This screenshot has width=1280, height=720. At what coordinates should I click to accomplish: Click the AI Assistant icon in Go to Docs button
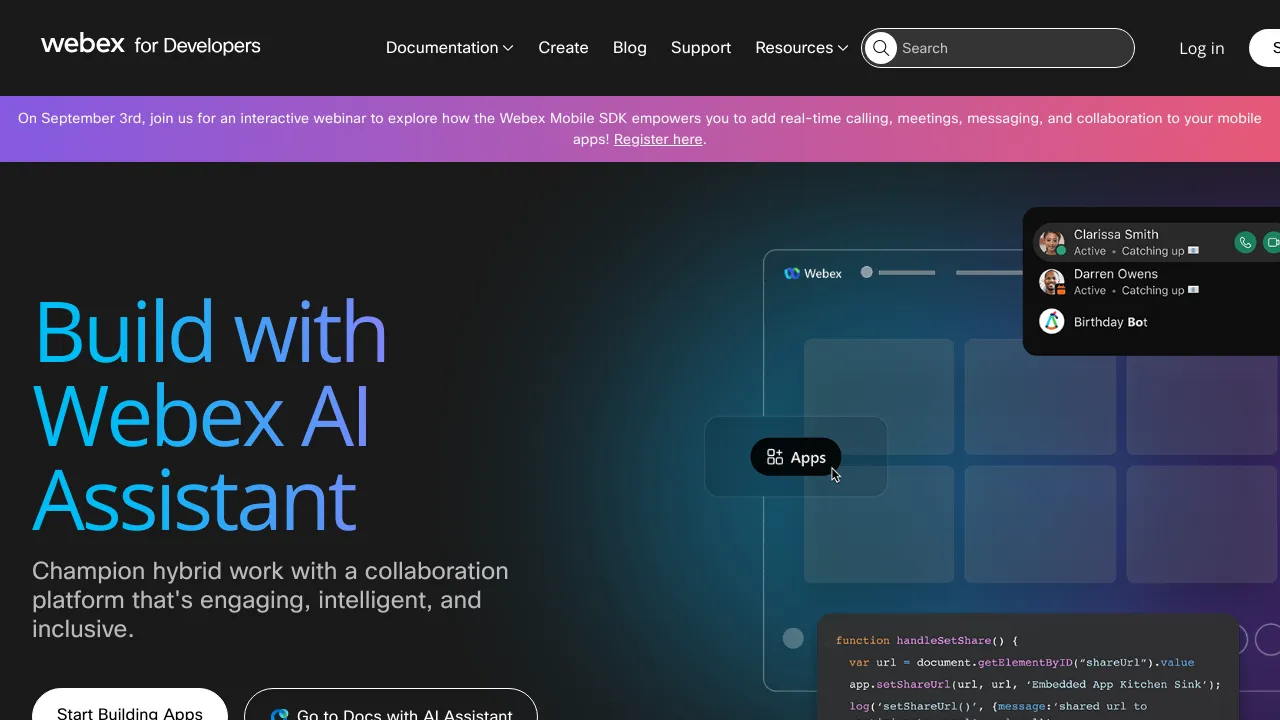(280, 715)
